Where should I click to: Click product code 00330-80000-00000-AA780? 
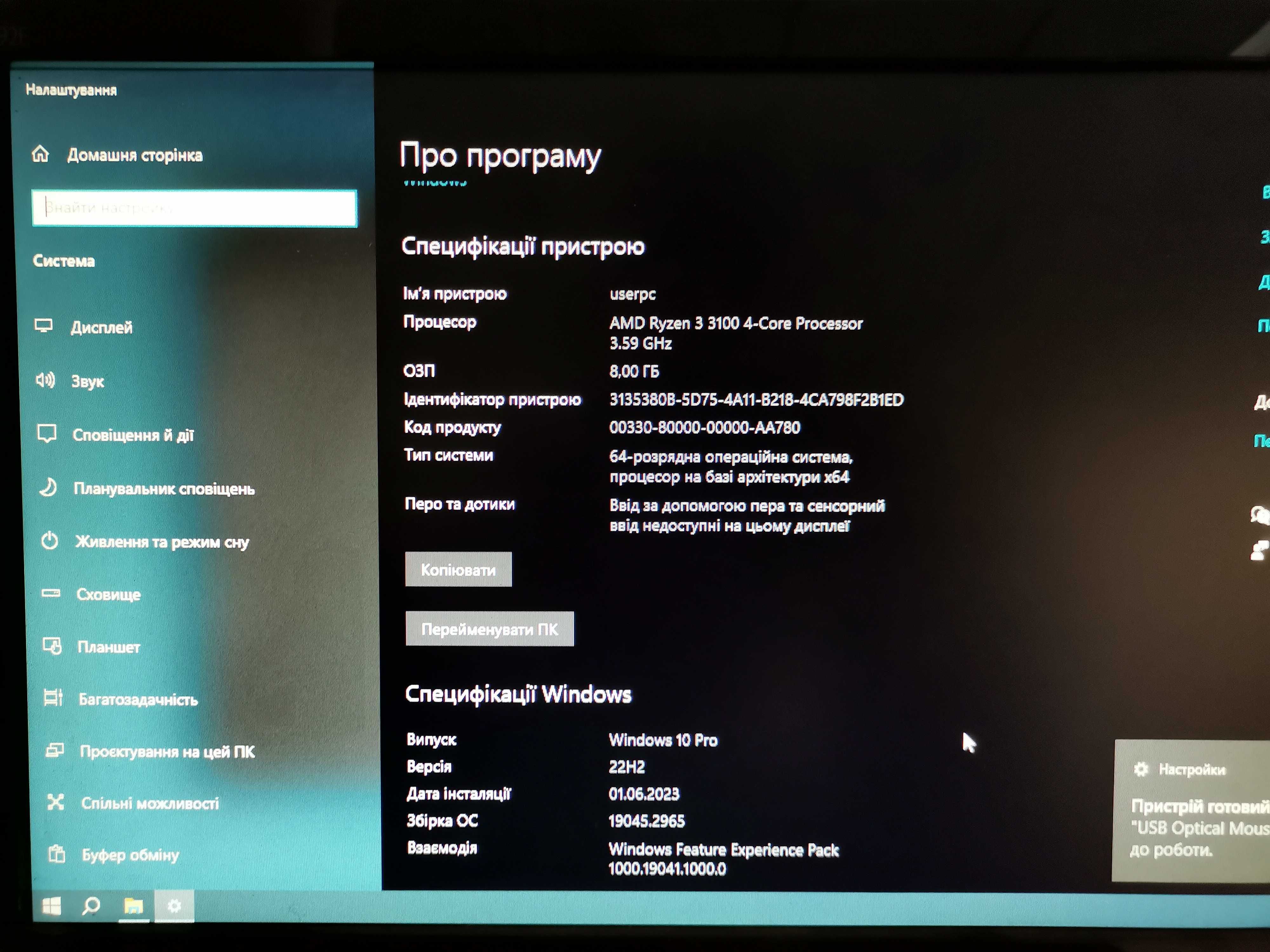click(x=705, y=427)
